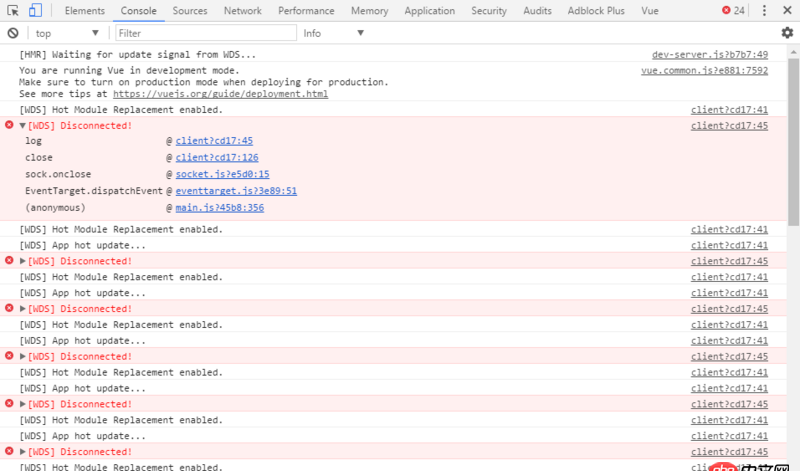Switch to the Memory tab
The width and height of the screenshot is (800, 471).
tap(369, 11)
